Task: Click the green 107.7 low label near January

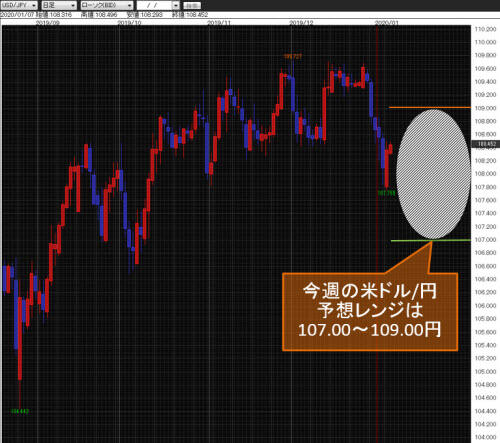Action: [386, 193]
